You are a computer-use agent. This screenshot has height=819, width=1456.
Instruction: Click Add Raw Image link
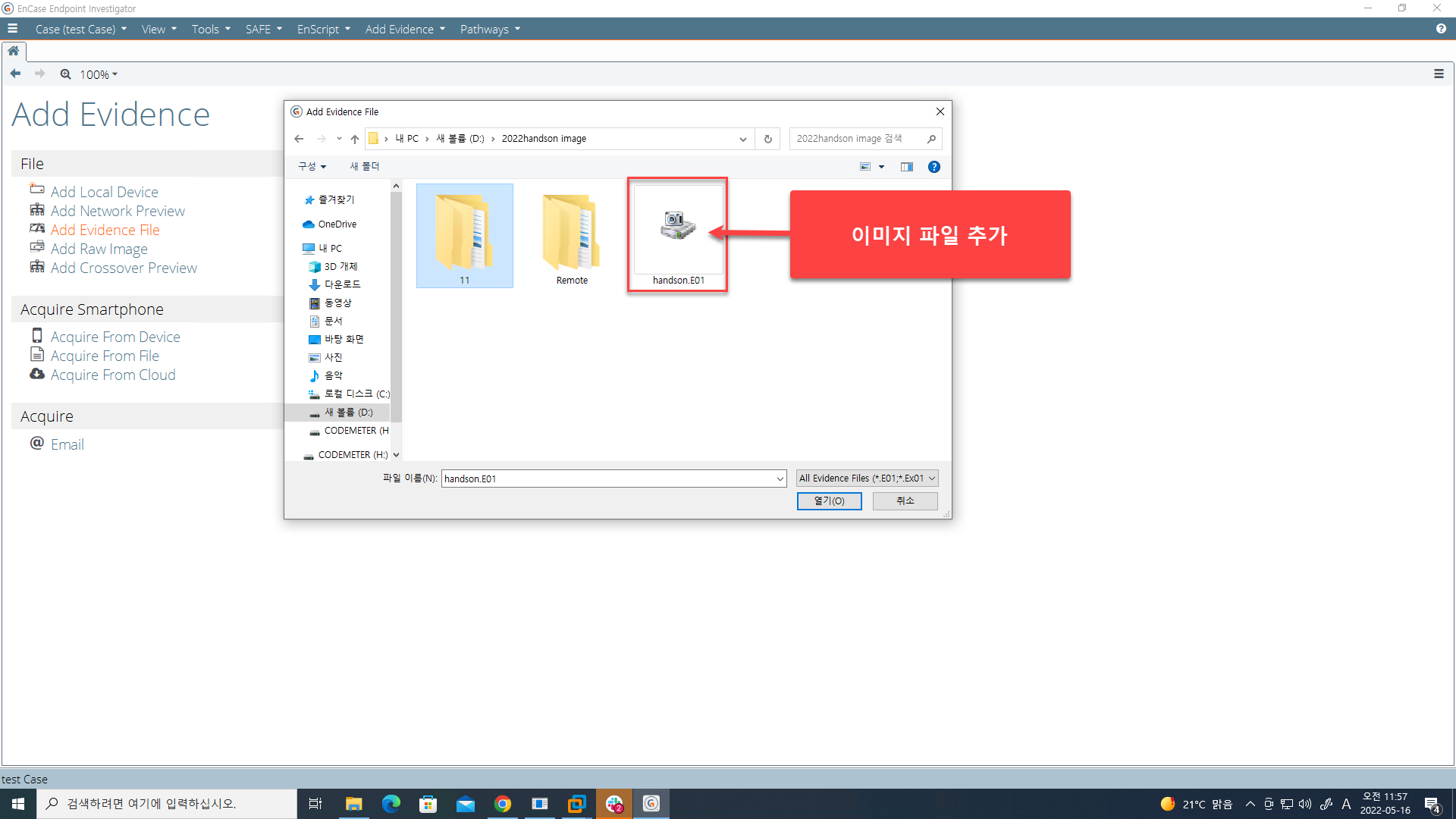pos(99,249)
